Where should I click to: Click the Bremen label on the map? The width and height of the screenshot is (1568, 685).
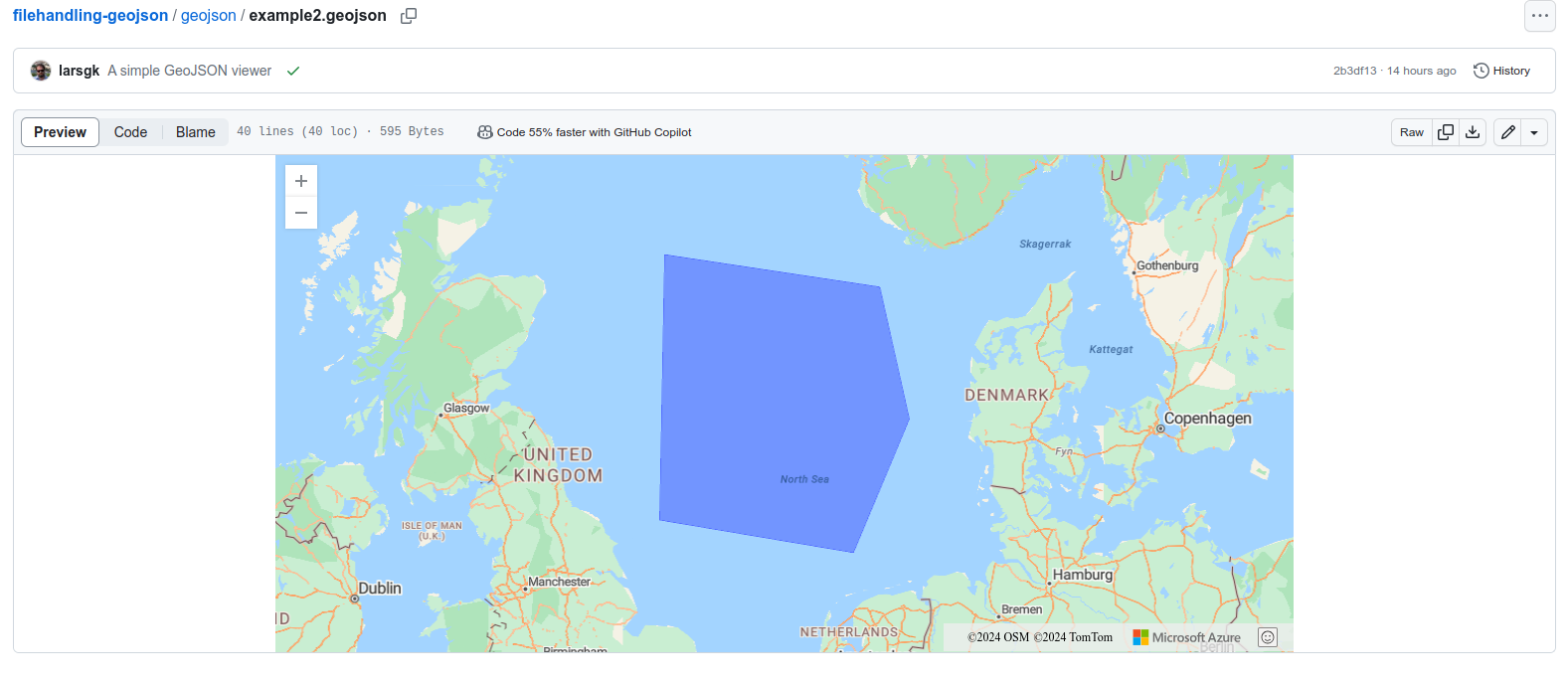point(1021,609)
